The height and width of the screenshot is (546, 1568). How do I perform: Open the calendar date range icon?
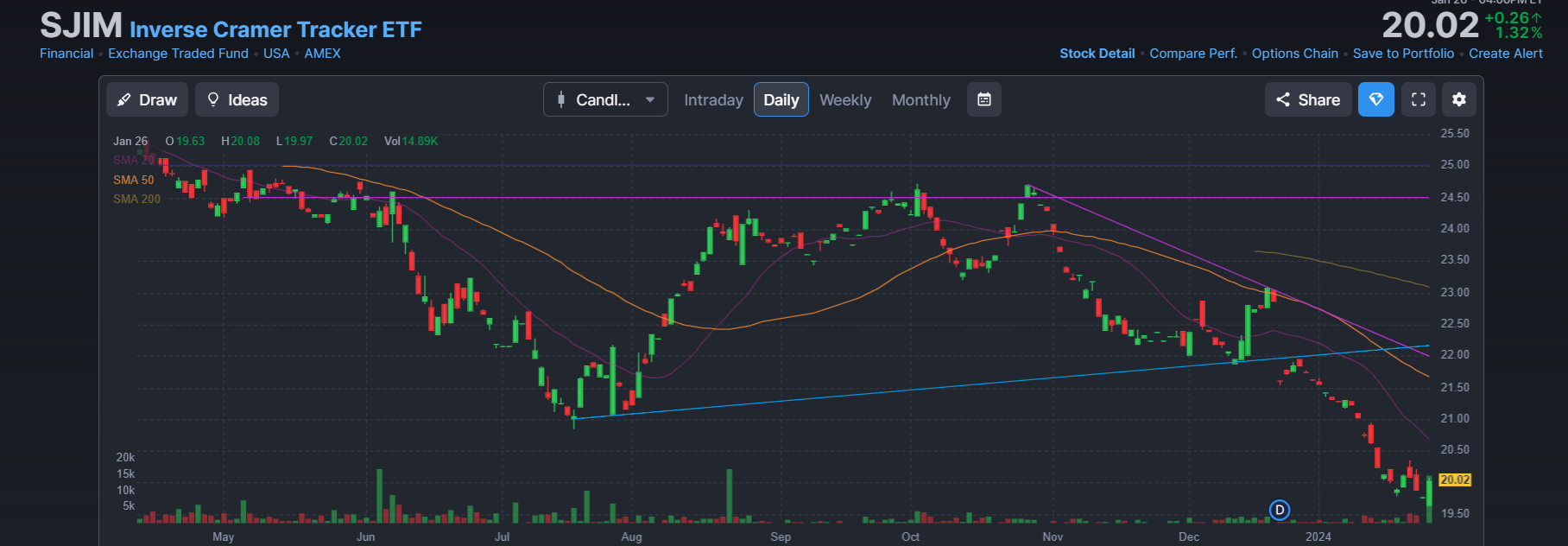[984, 99]
